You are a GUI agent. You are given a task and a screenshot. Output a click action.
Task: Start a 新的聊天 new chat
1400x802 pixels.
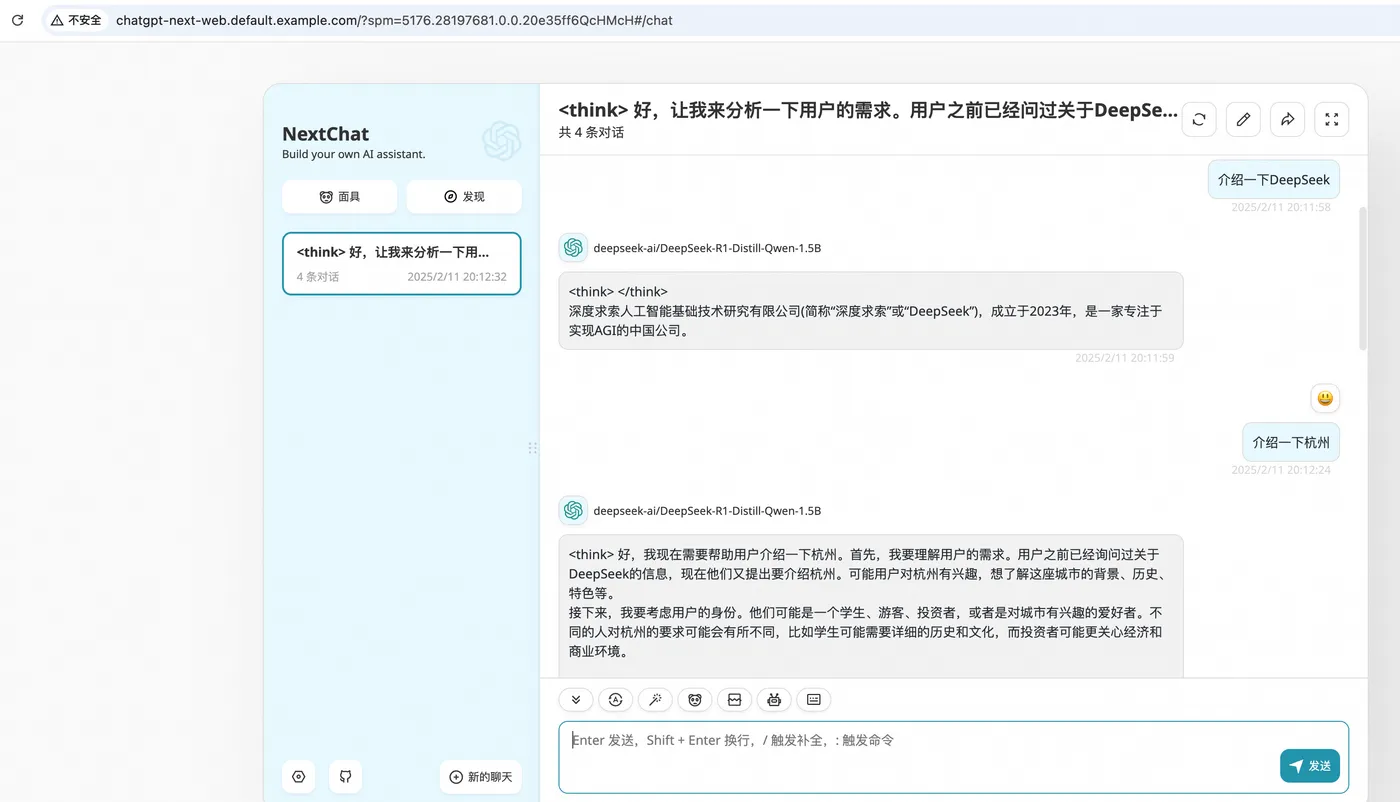point(480,777)
